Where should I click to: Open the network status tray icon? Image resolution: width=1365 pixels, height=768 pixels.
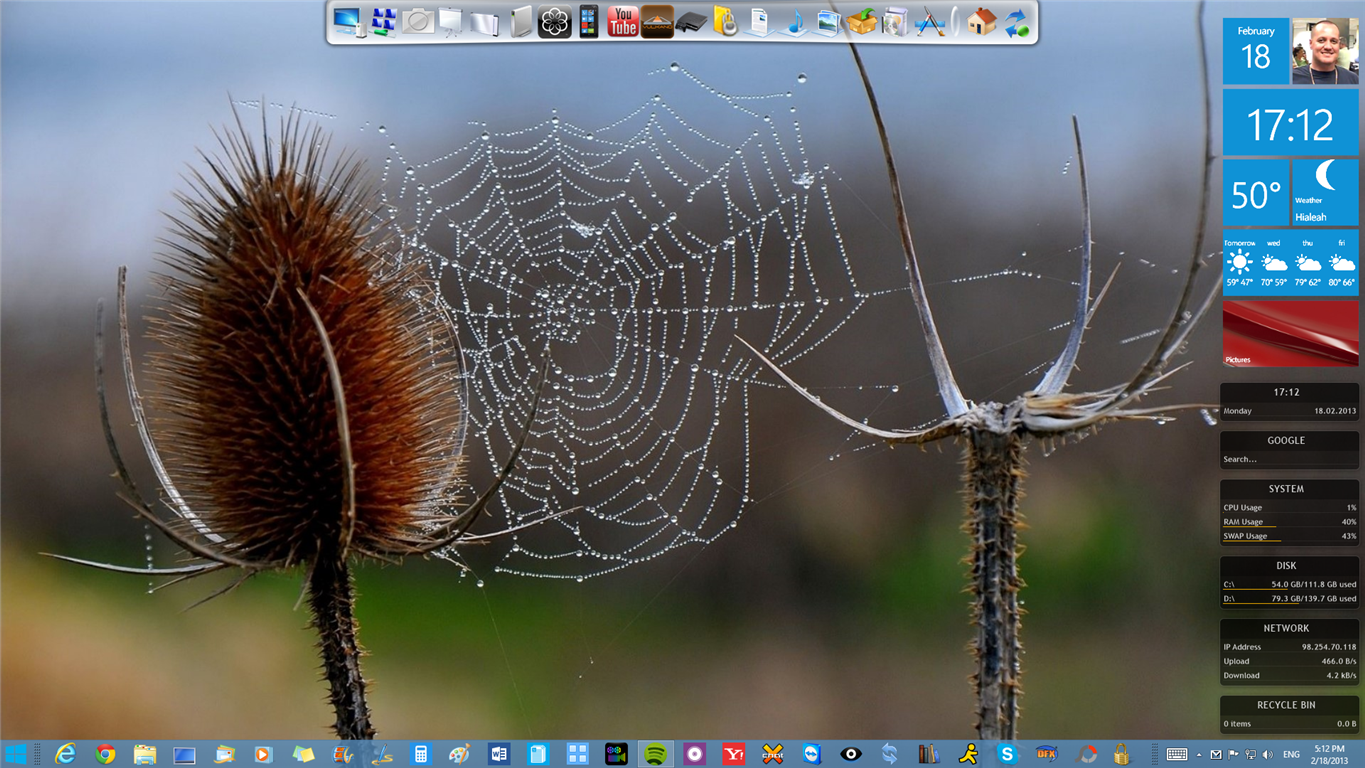tap(1251, 754)
